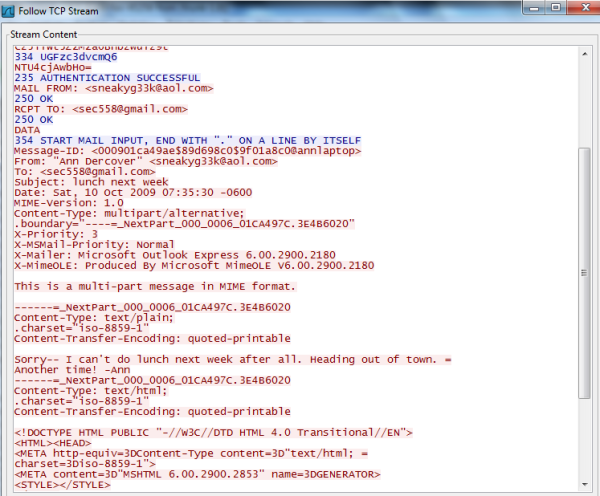This screenshot has width=600, height=496.
Task: Click the 'Content-Type: text/plain;' line
Action: (x=94, y=318)
